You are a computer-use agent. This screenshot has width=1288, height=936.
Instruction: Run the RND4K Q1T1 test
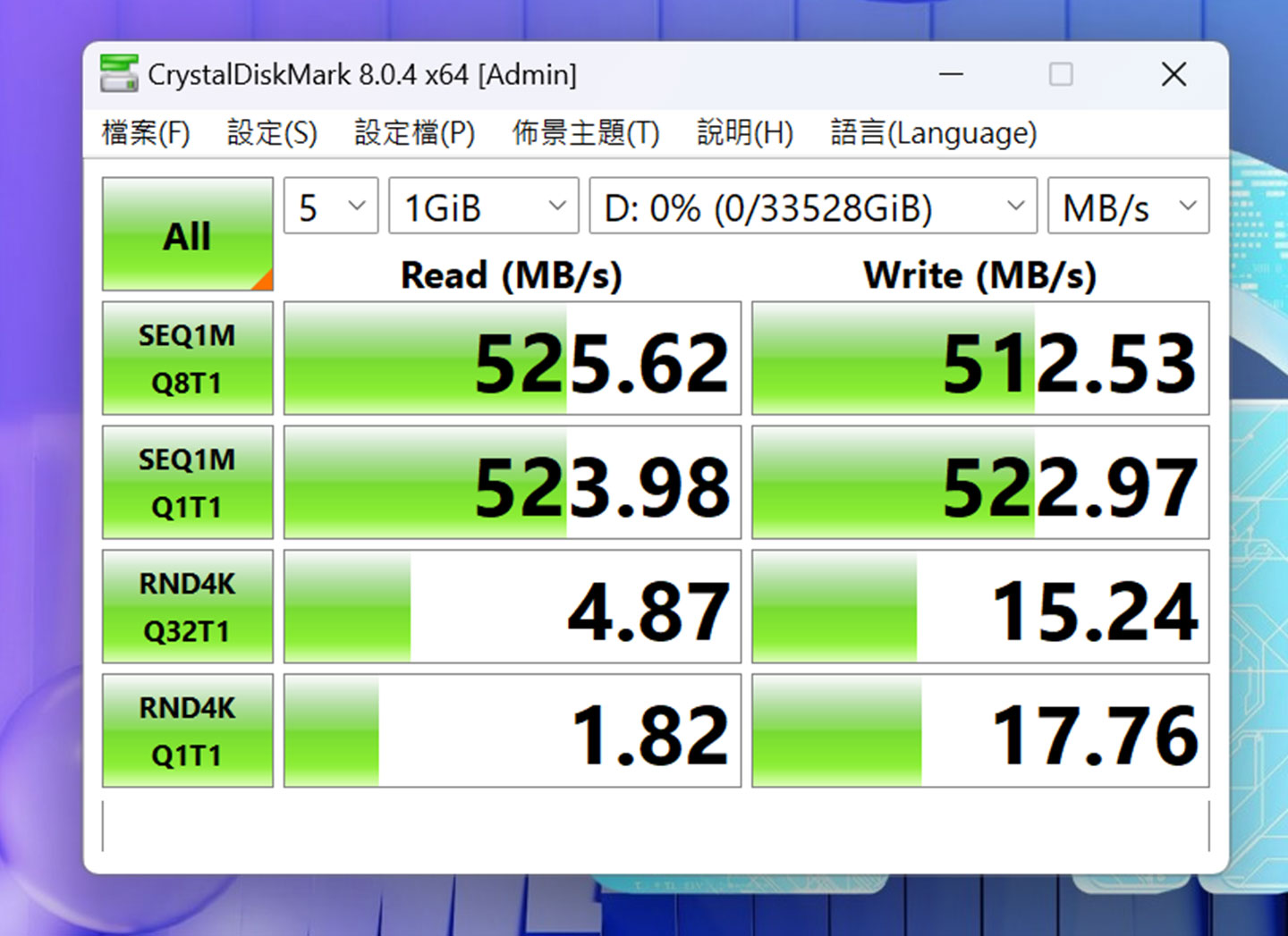point(187,730)
